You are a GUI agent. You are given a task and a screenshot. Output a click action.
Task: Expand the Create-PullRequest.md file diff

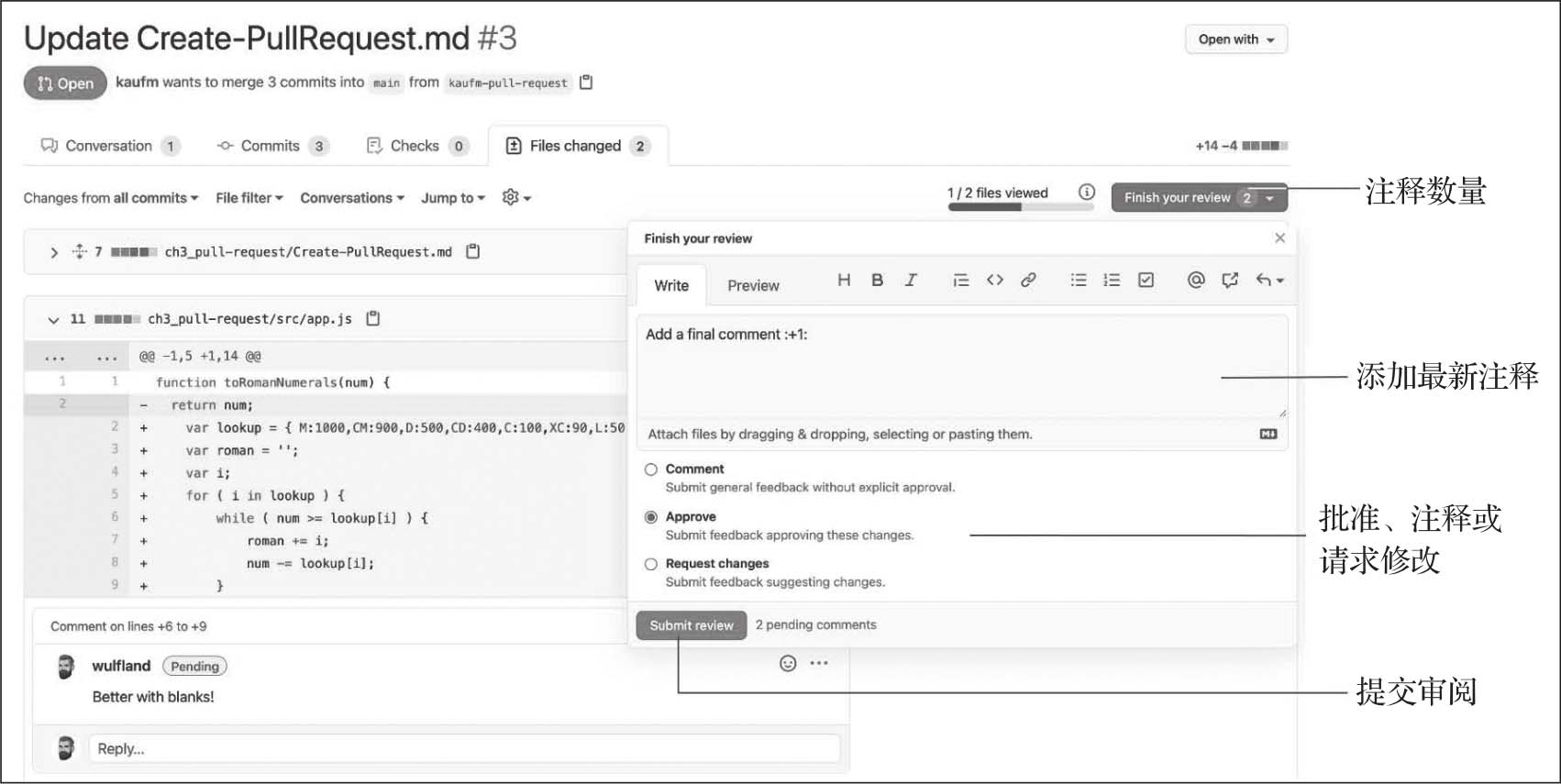pos(54,252)
